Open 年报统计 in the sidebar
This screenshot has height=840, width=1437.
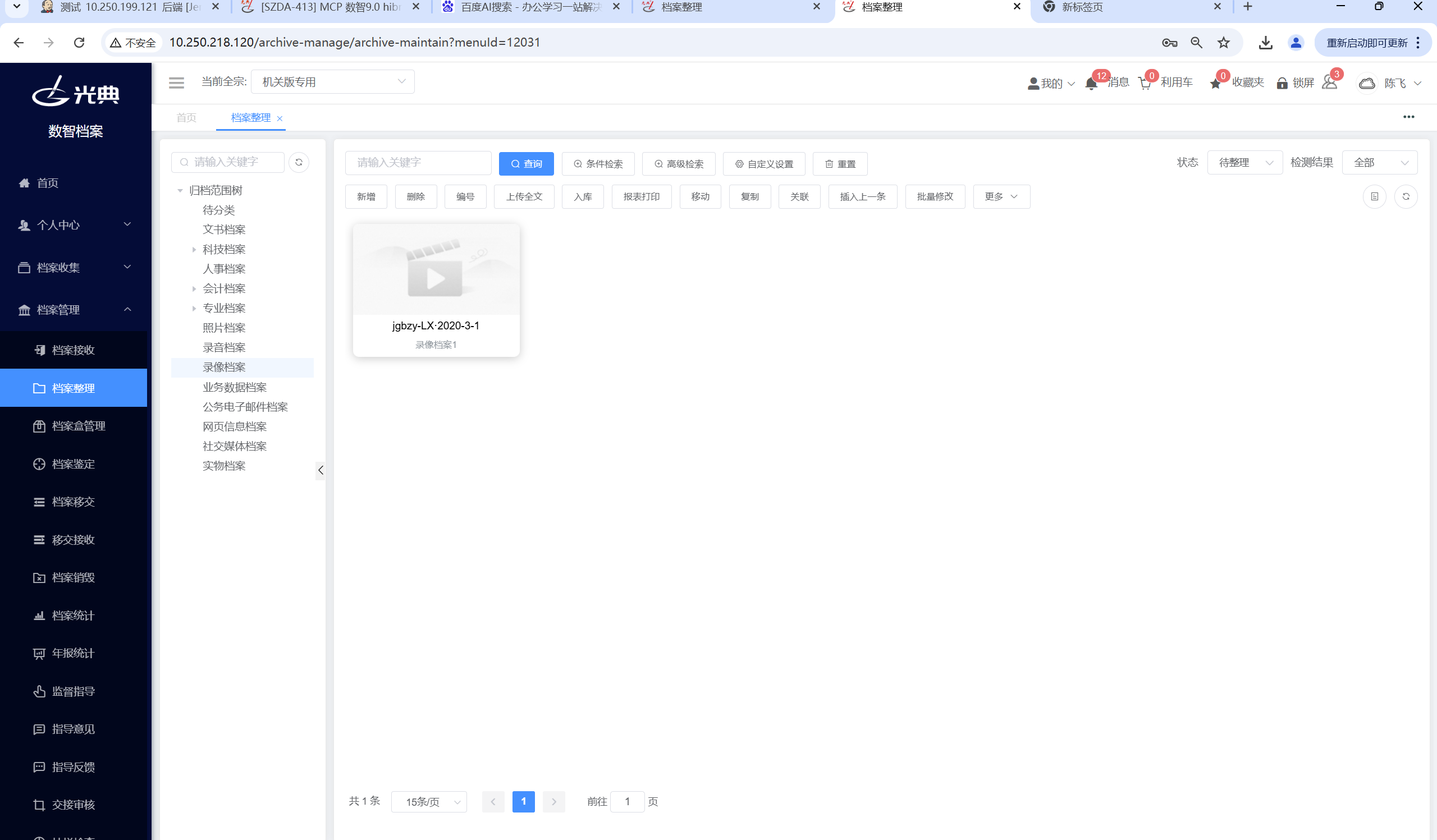[x=74, y=653]
